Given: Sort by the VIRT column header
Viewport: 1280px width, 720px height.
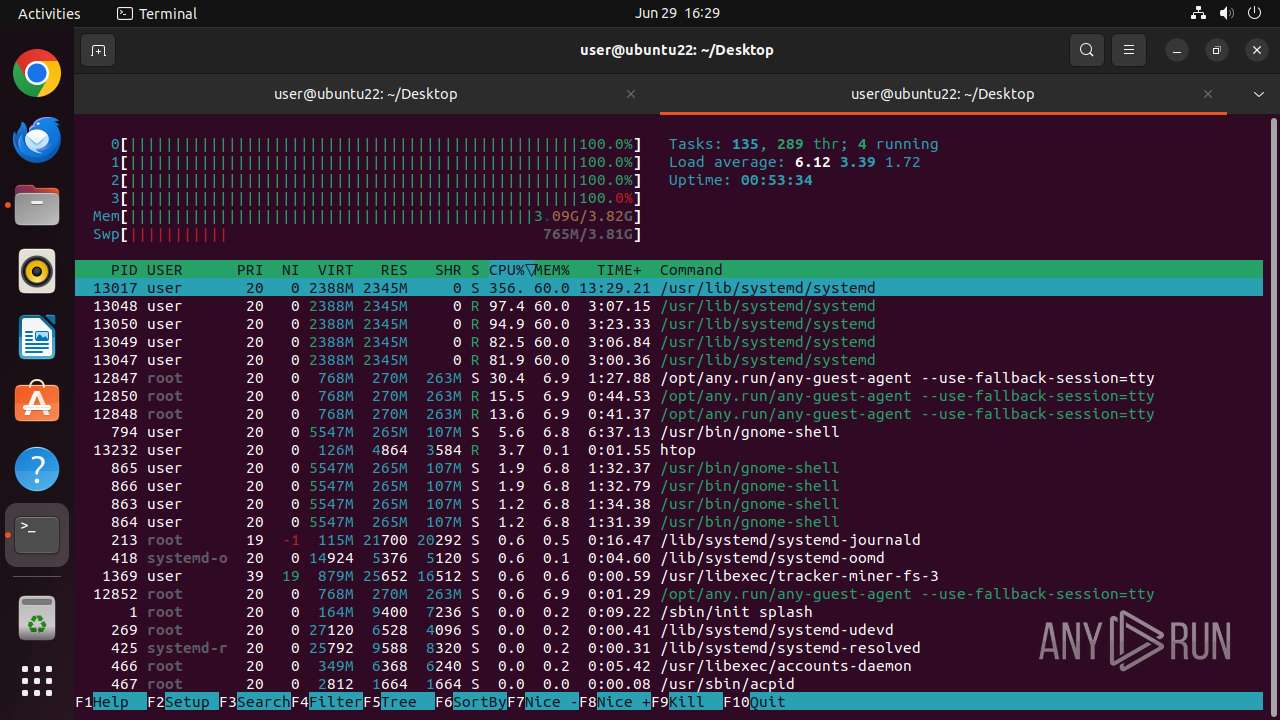Looking at the screenshot, I should tap(336, 270).
